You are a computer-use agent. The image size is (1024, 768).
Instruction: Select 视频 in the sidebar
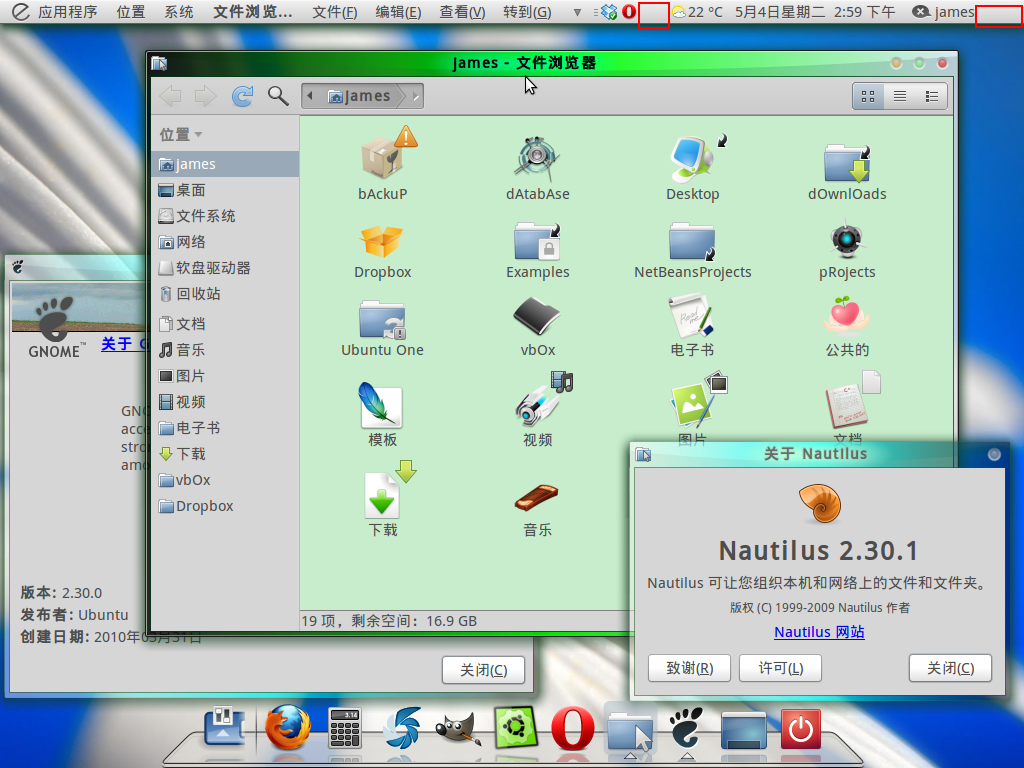coord(225,402)
